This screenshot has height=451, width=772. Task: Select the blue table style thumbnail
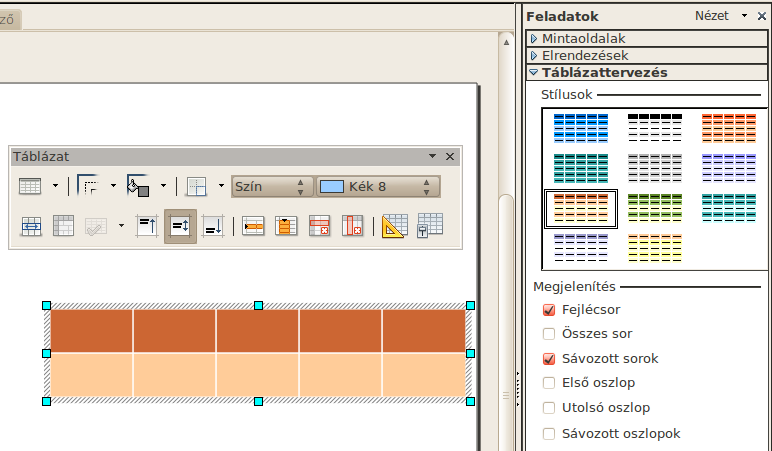581,128
